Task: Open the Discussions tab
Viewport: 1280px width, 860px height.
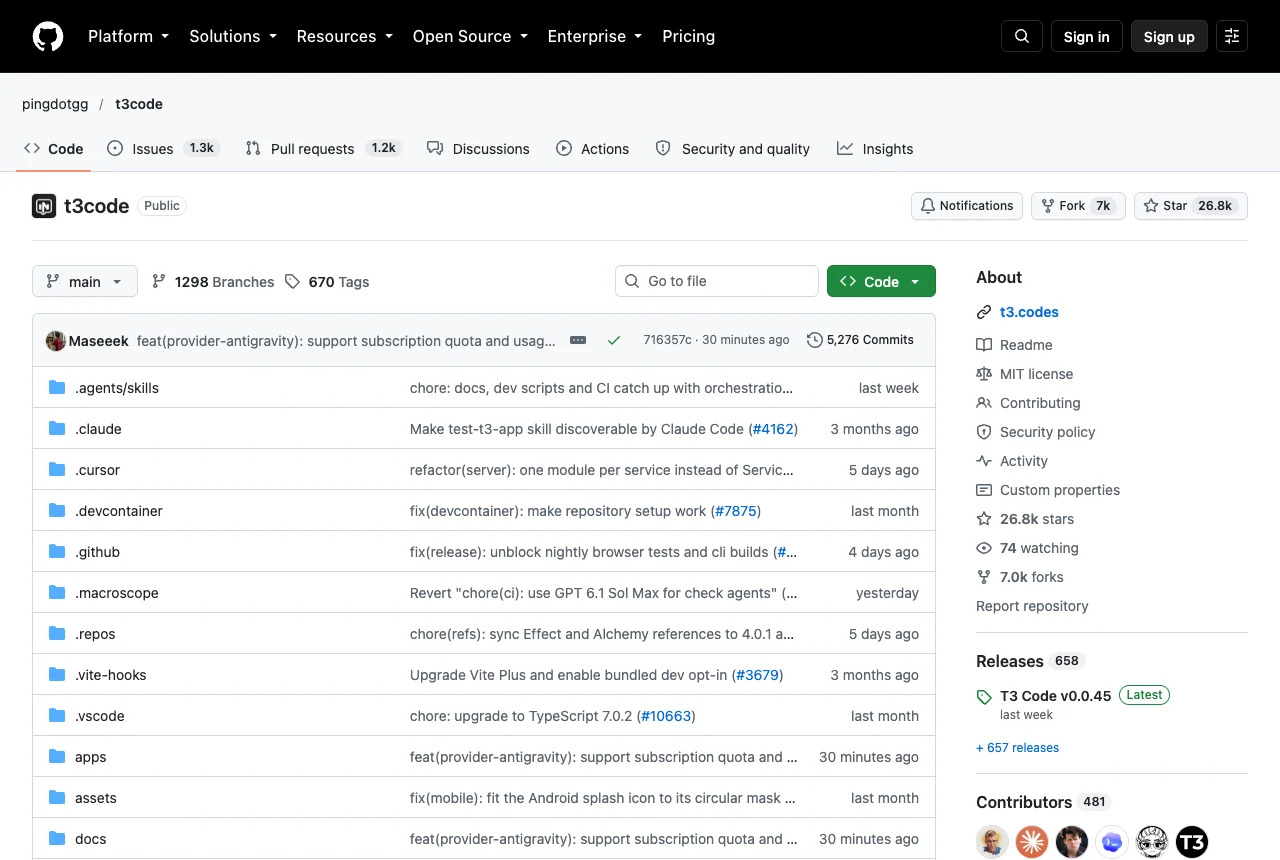Action: pos(478,148)
